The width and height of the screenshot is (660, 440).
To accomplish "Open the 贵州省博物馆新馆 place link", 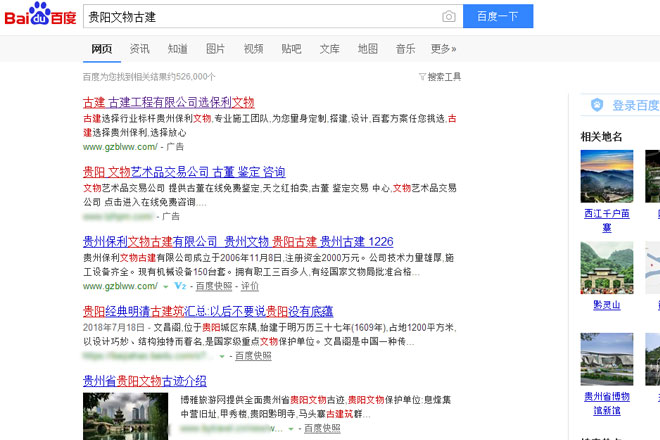I will tap(607, 403).
